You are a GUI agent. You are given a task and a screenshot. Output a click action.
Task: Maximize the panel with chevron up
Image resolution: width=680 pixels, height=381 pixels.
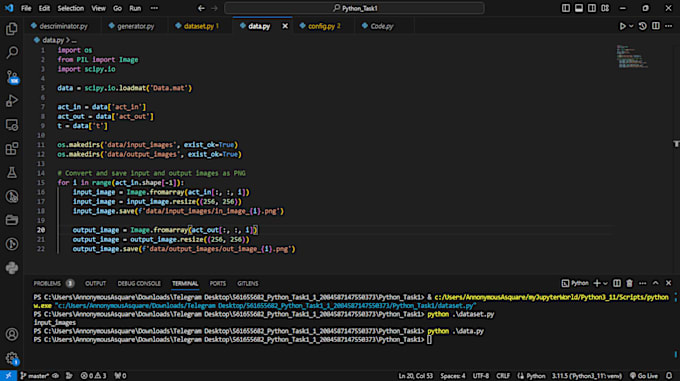(x=656, y=283)
